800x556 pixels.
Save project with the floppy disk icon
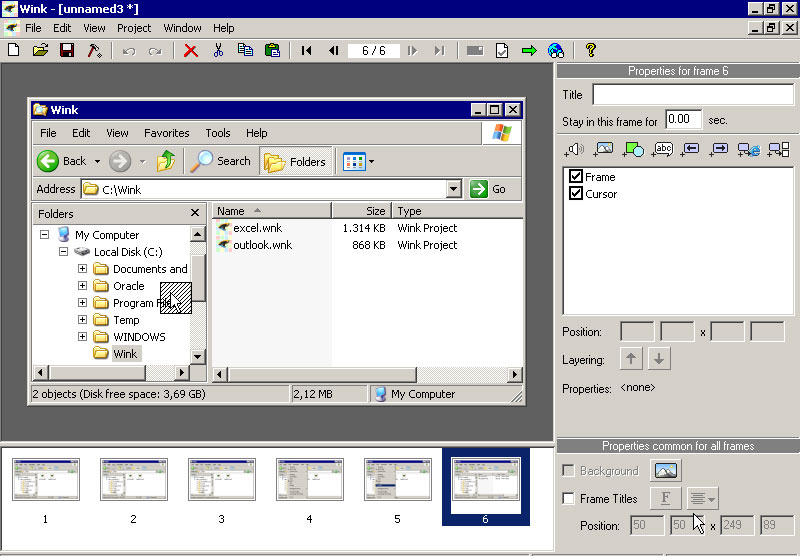(67, 50)
